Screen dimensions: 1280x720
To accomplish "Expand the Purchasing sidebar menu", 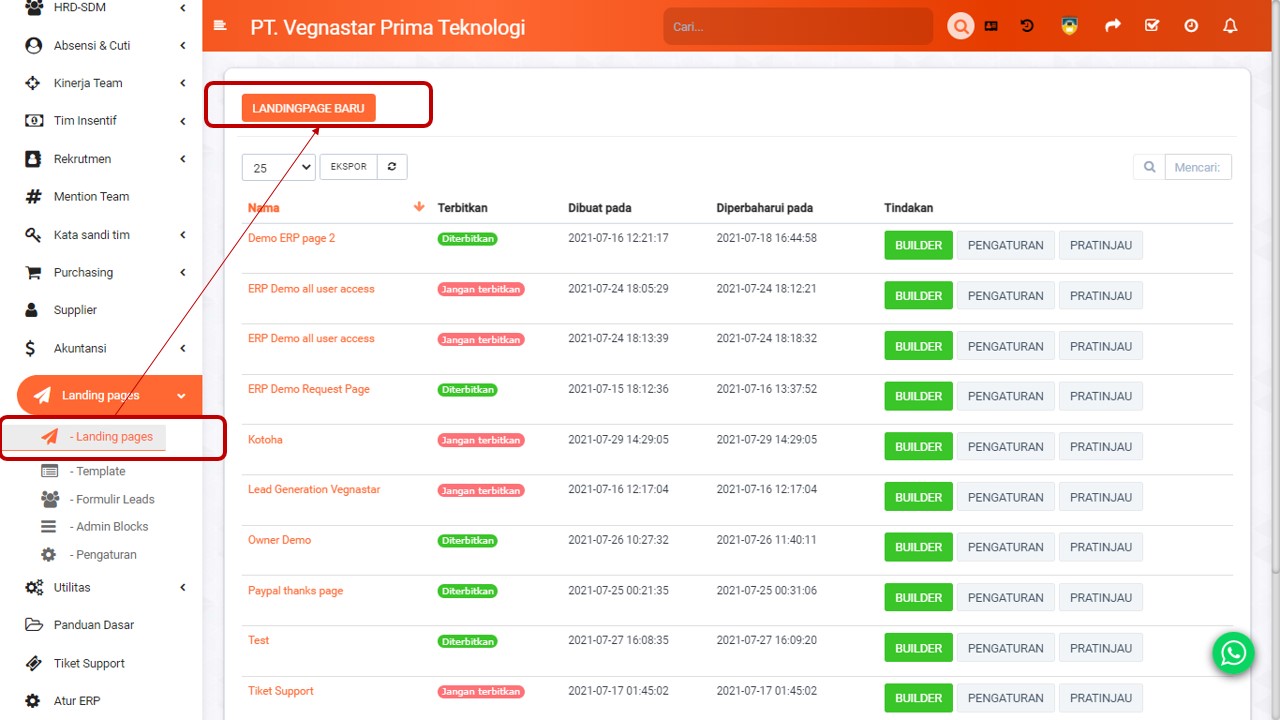I will click(x=105, y=272).
